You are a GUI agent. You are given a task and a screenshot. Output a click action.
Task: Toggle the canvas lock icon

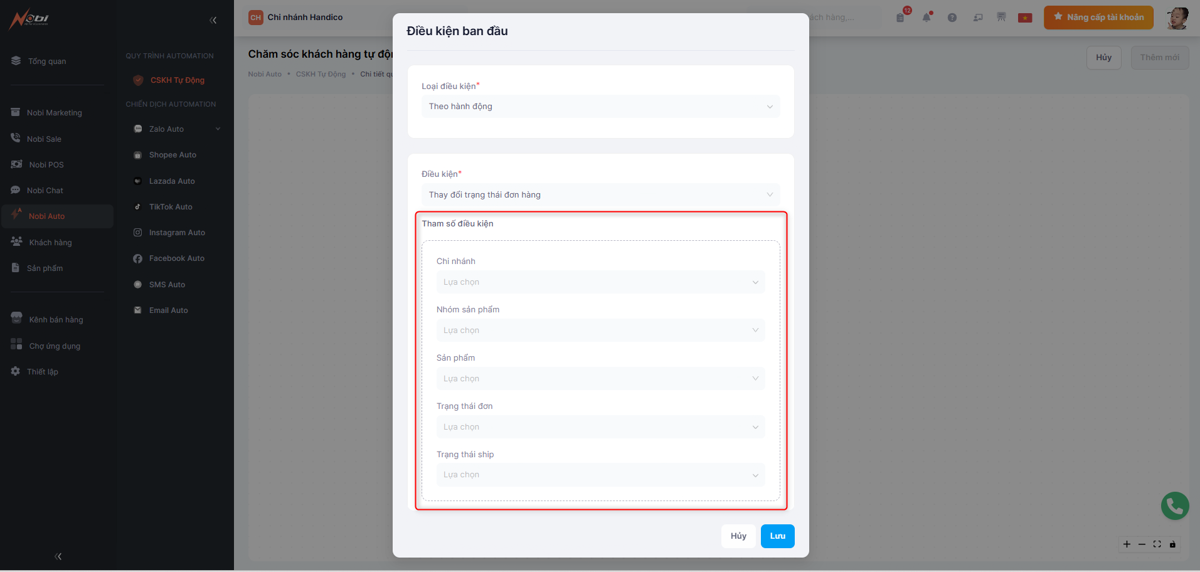coord(1173,544)
